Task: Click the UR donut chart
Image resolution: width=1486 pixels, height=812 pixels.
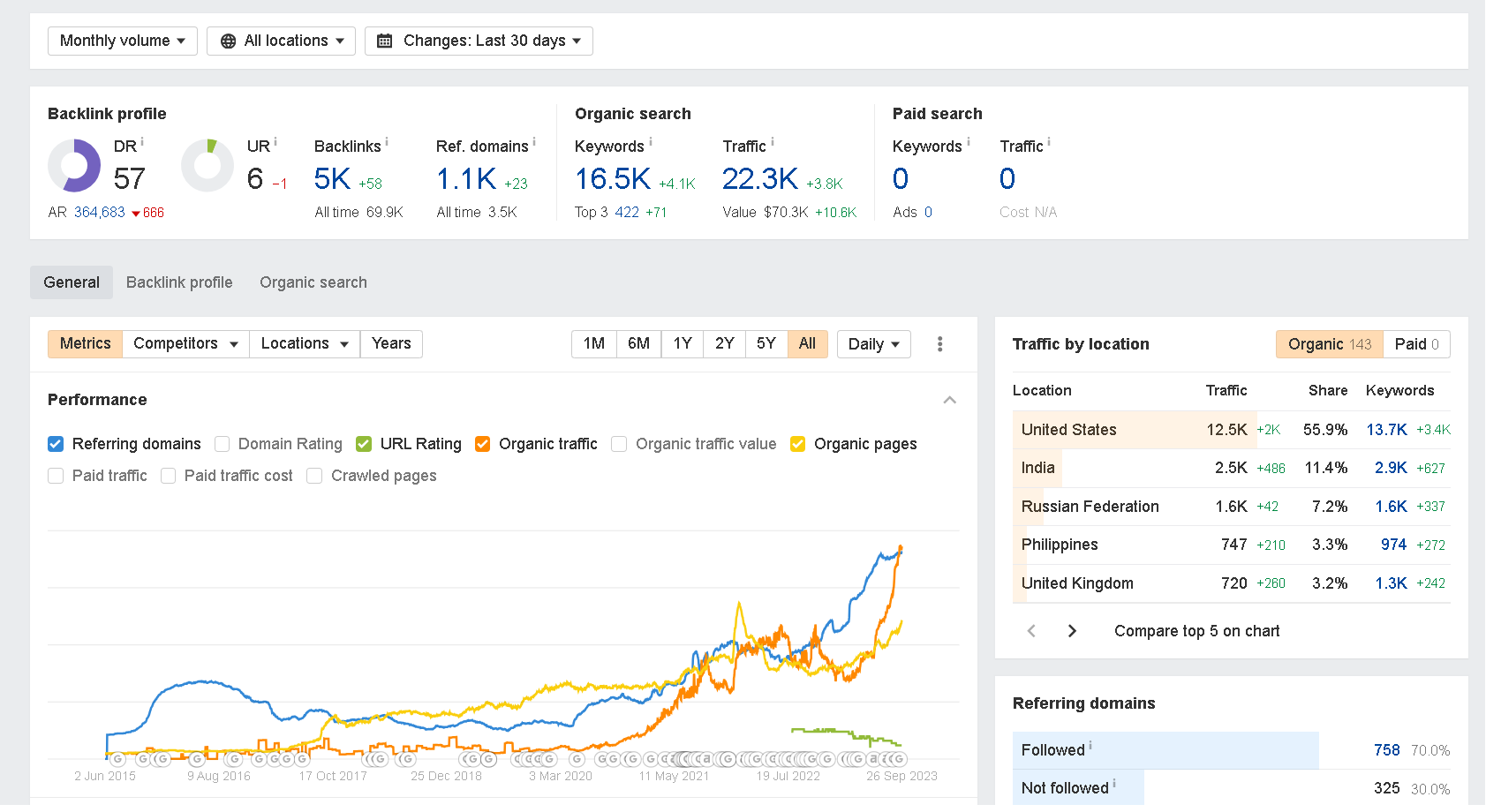Action: 207,166
